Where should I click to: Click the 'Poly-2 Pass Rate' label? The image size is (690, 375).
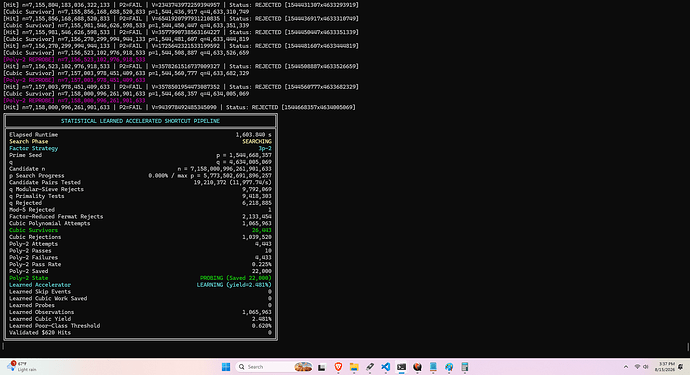coord(35,265)
